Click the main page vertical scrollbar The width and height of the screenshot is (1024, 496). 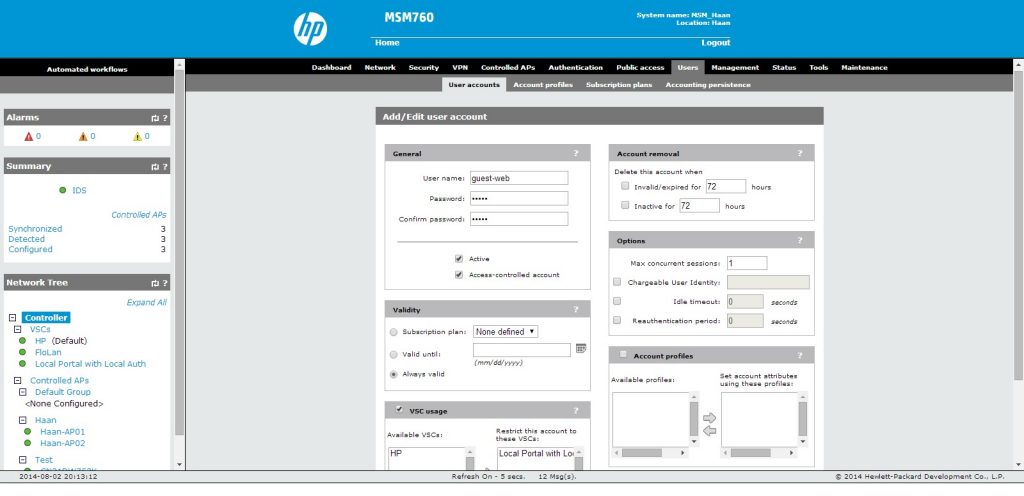1018,264
